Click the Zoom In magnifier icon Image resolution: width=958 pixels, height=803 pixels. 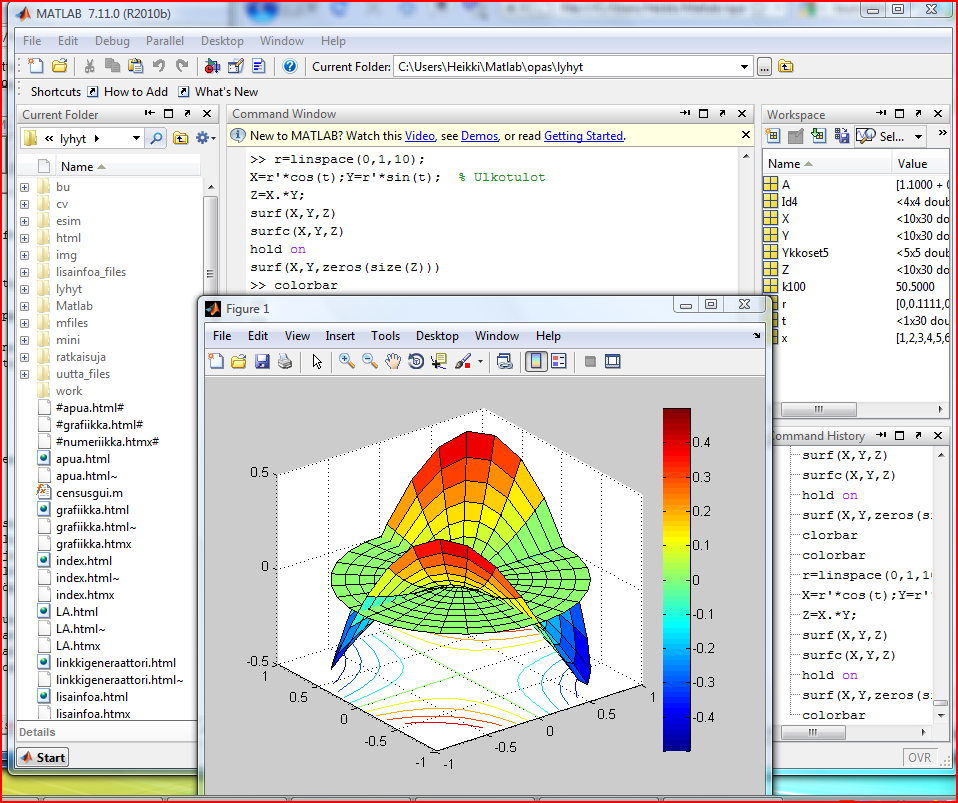347,362
